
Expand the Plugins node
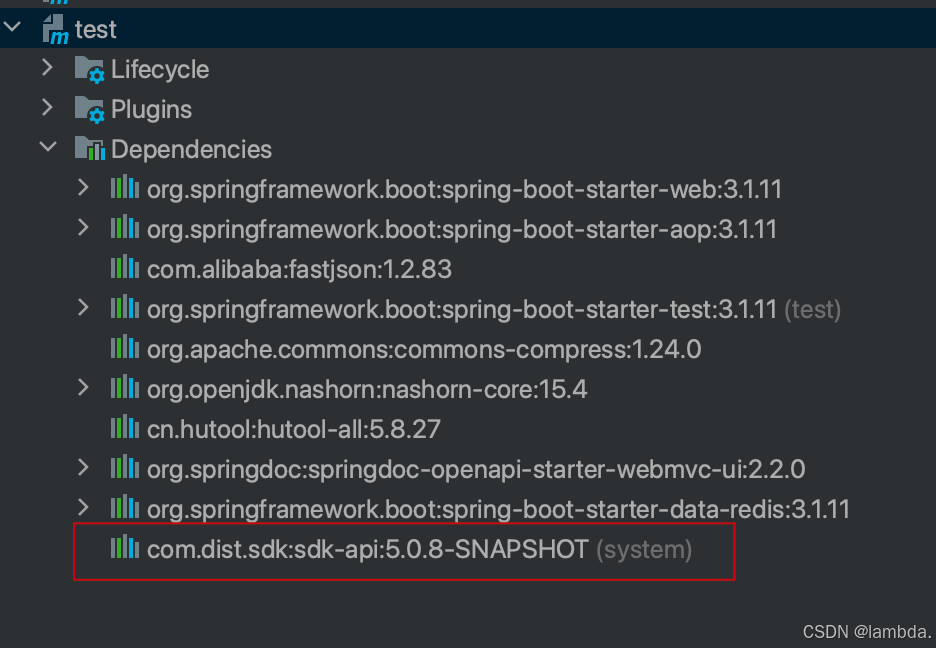pyautogui.click(x=48, y=107)
